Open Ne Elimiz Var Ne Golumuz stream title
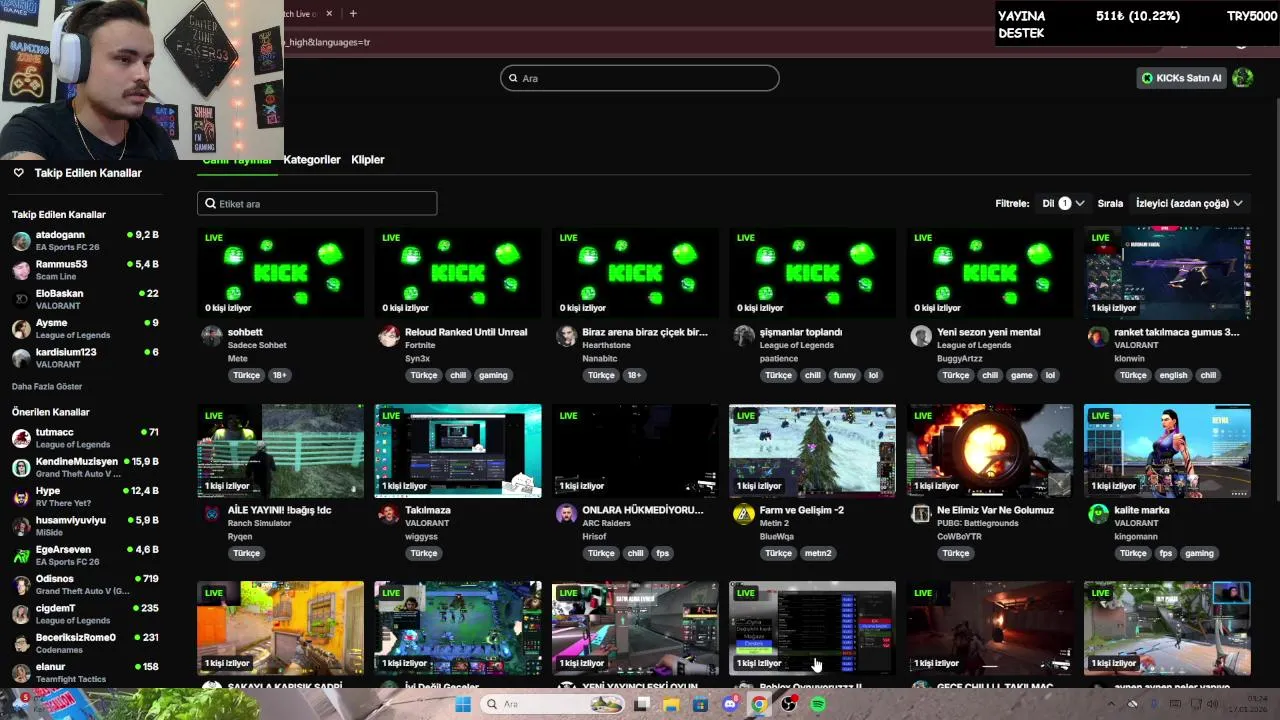Image resolution: width=1280 pixels, height=720 pixels. pyautogui.click(x=995, y=510)
